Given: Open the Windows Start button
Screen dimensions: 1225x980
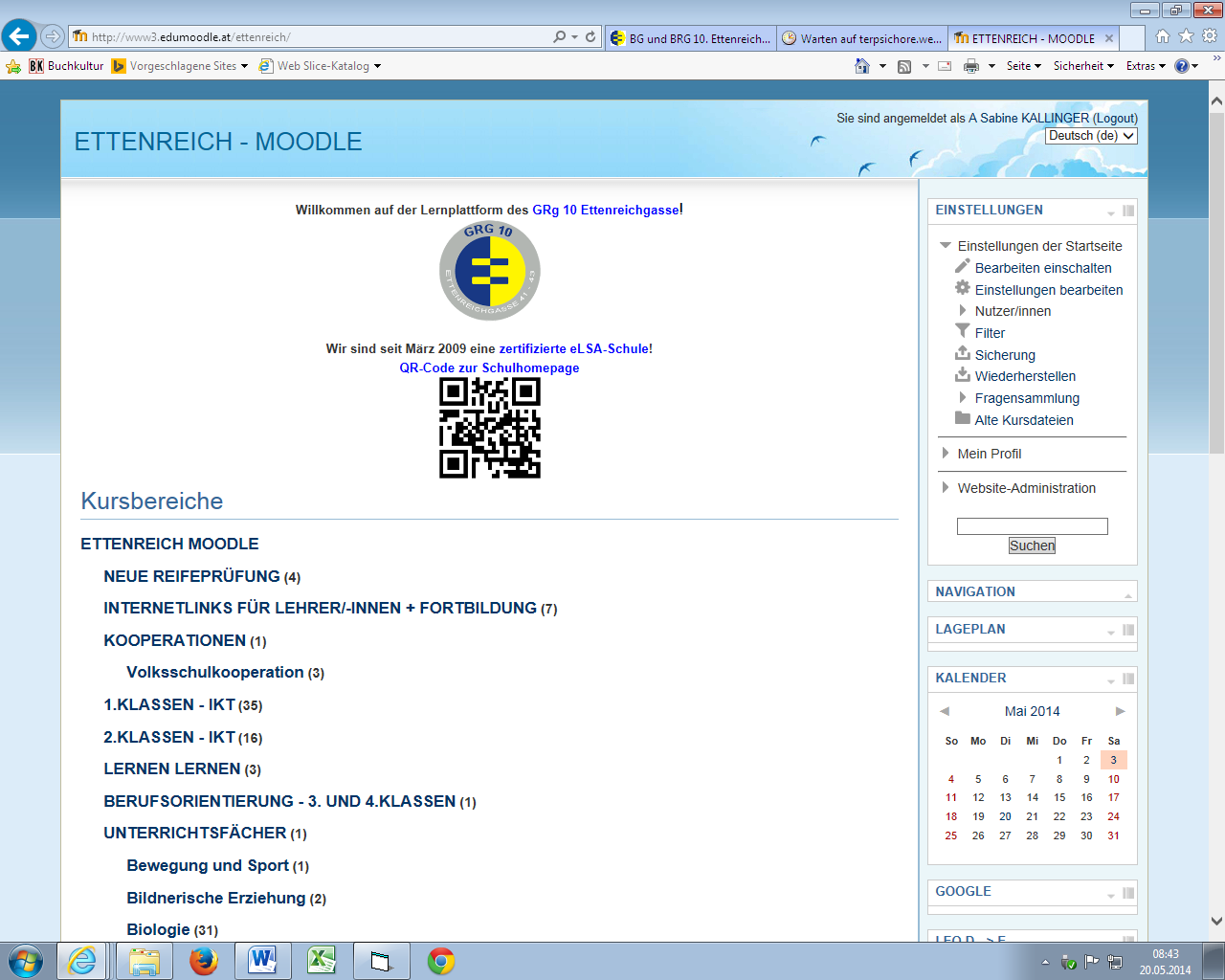Looking at the screenshot, I should [x=26, y=961].
